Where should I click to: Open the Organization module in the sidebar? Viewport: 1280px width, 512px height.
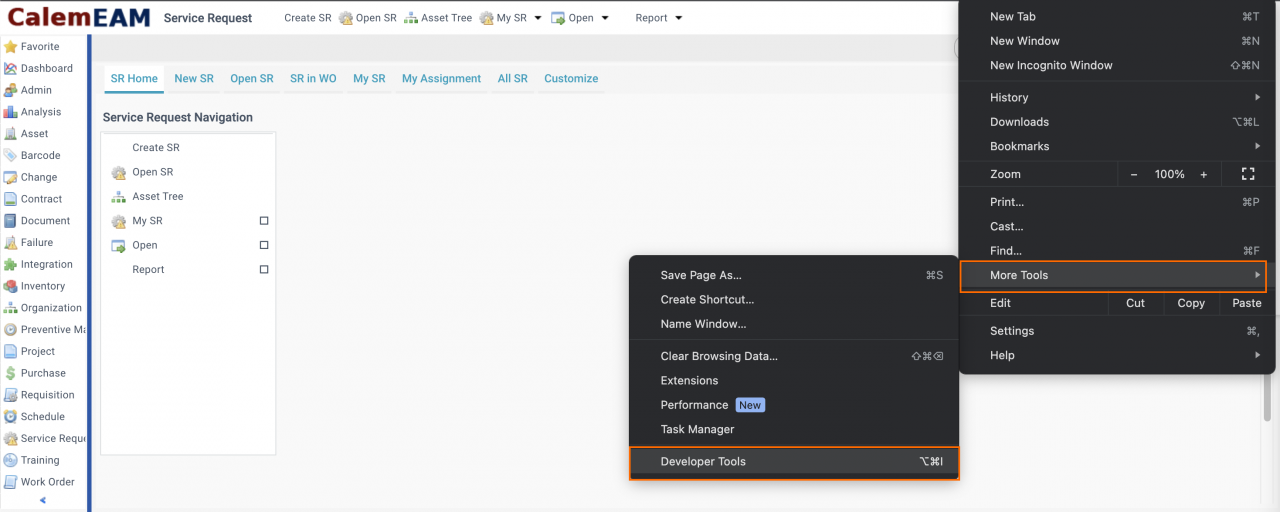coord(43,308)
